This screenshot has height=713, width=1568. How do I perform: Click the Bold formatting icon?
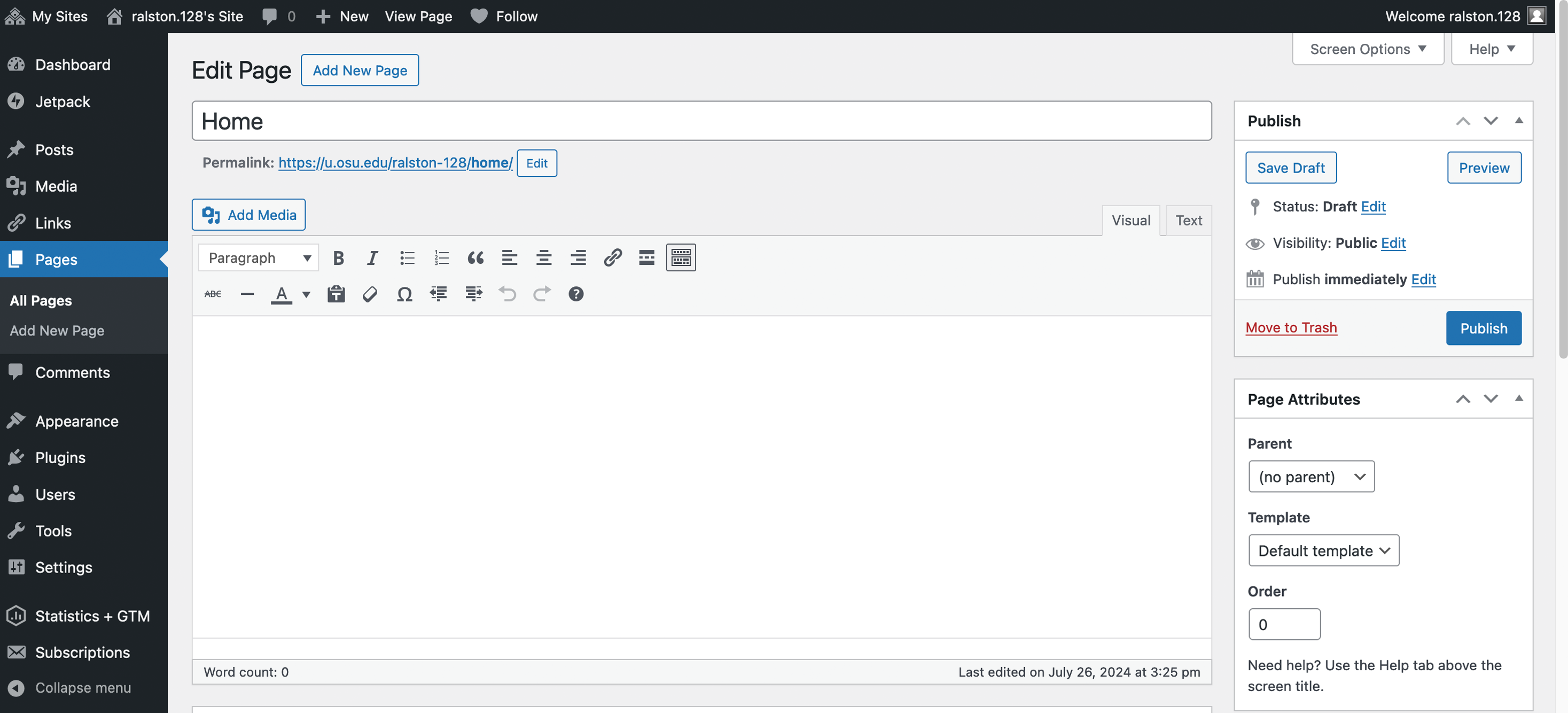pyautogui.click(x=338, y=257)
